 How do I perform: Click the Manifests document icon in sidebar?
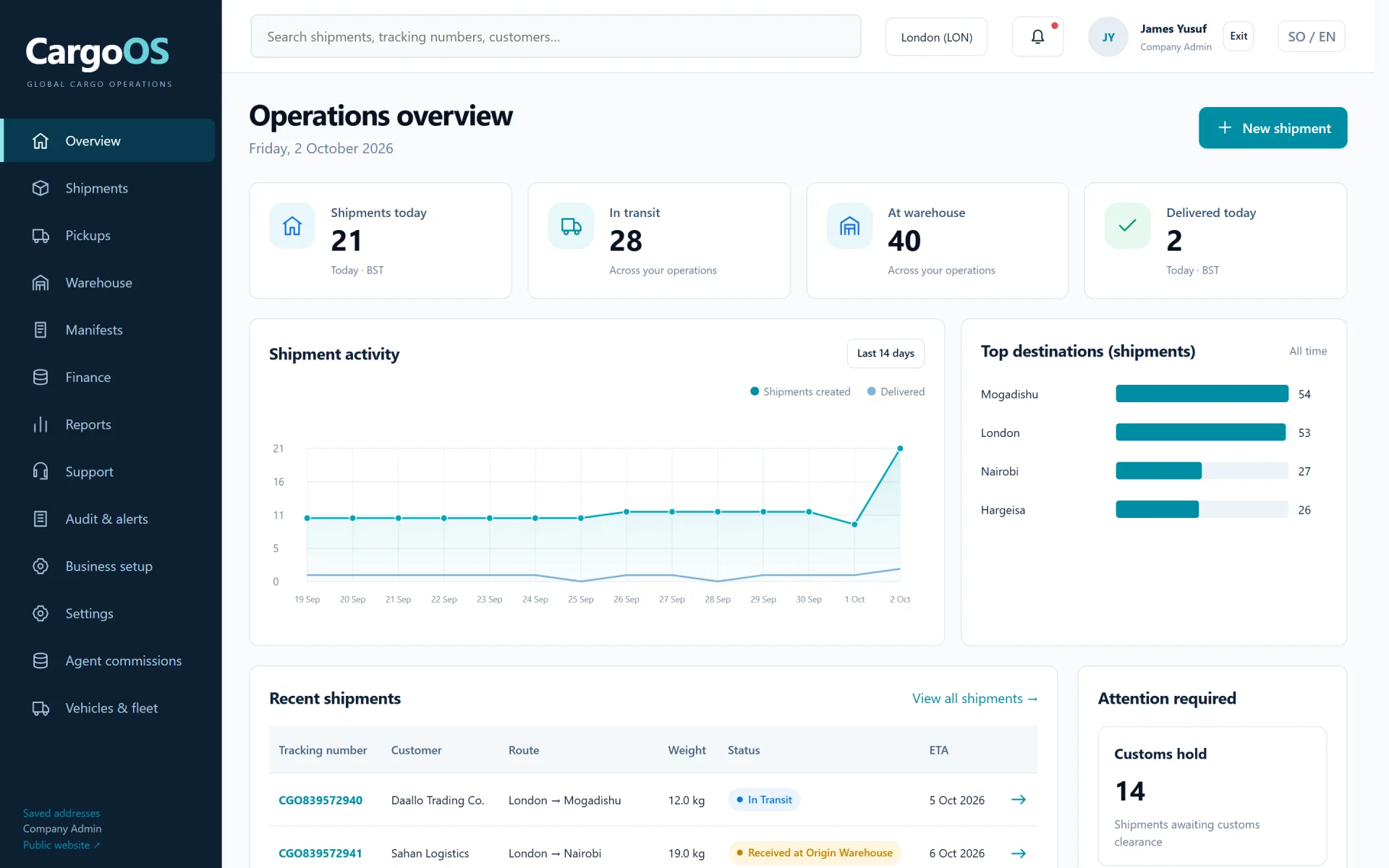point(41,330)
